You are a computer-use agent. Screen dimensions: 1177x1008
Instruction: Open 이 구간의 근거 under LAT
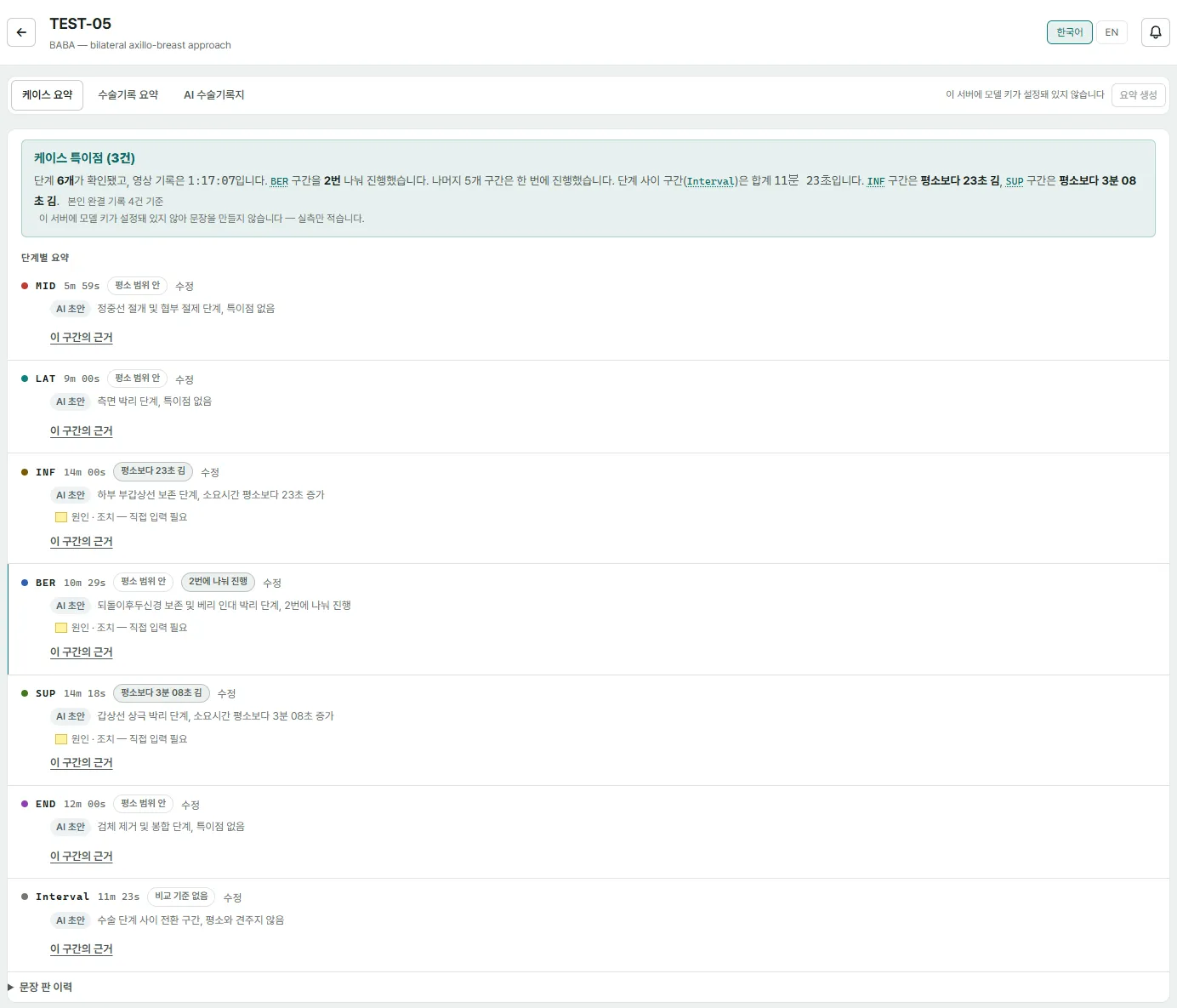point(82,431)
